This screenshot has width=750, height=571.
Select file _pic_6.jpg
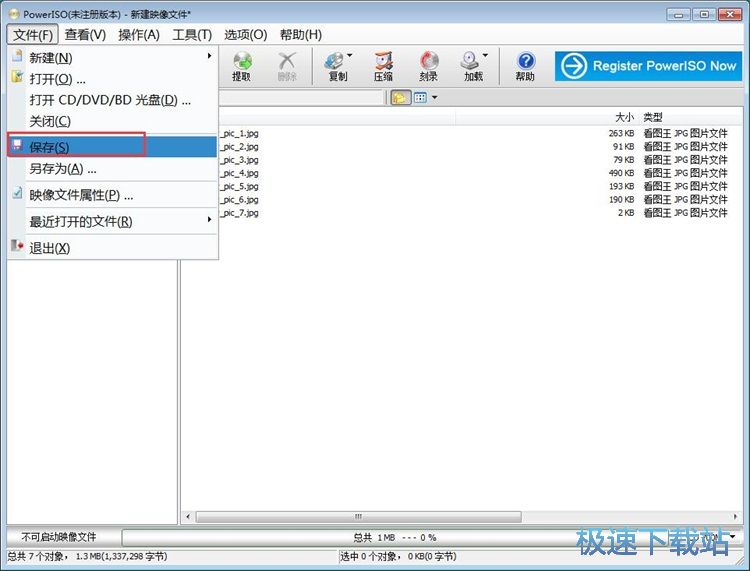(239, 199)
